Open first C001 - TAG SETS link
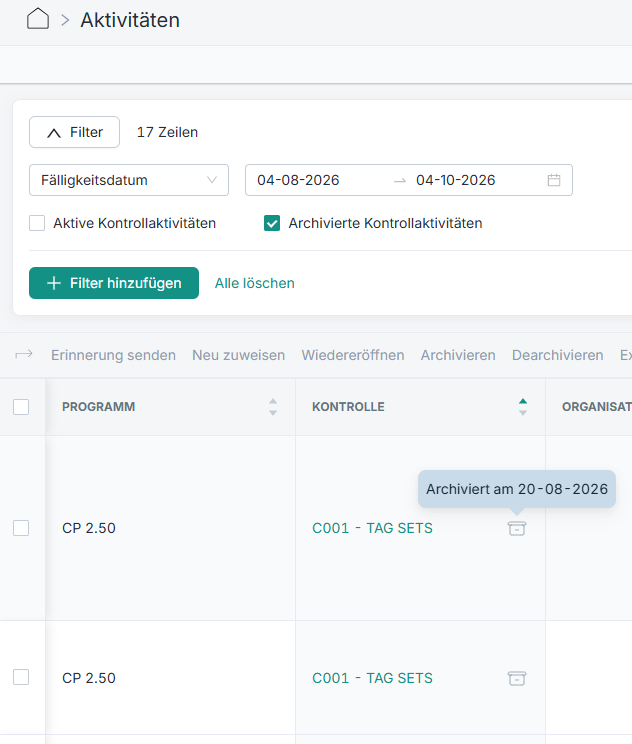This screenshot has height=744, width=632. pos(372,528)
